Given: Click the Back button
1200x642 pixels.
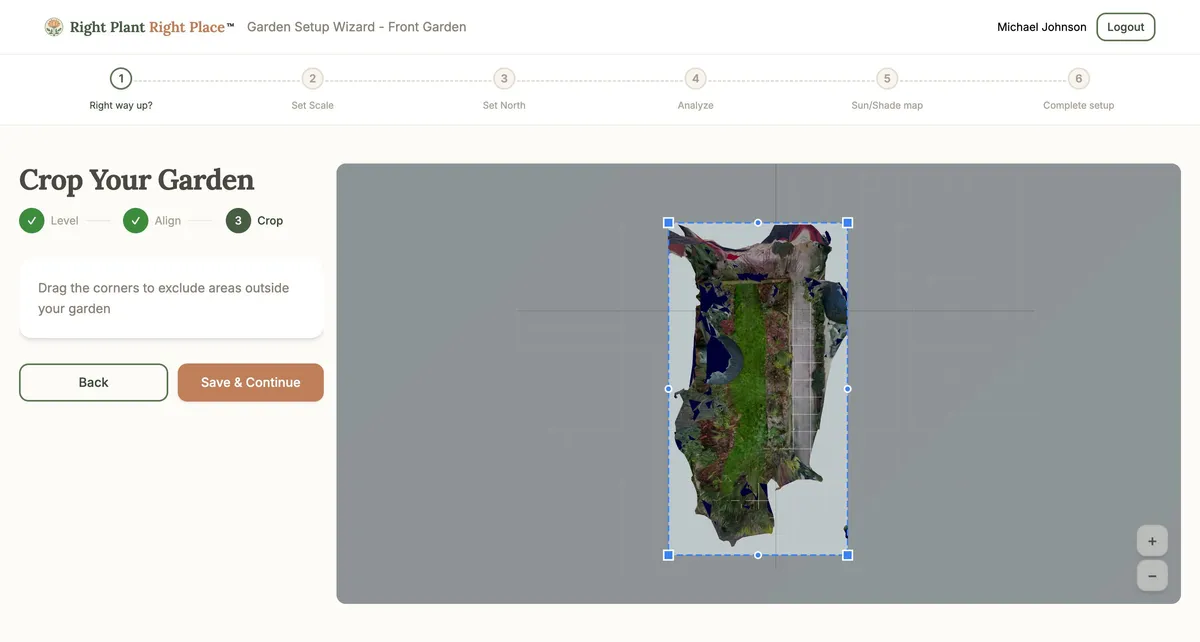Looking at the screenshot, I should coord(94,383).
